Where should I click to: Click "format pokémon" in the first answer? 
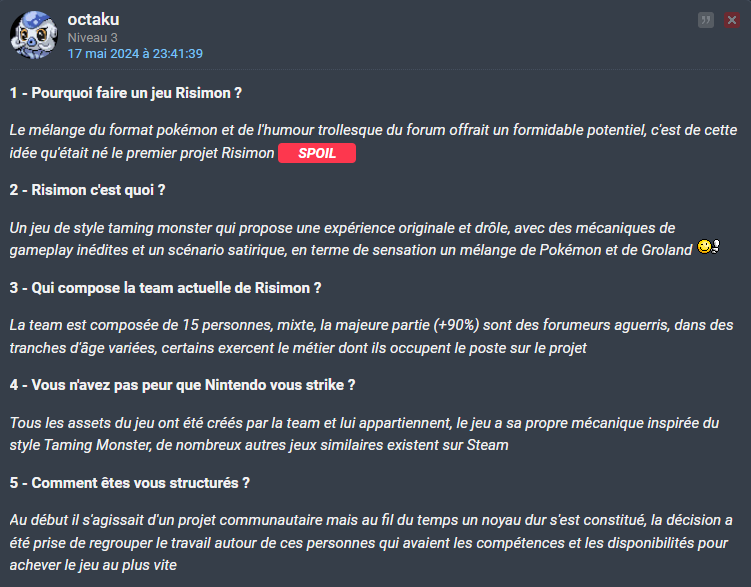[x=140, y=131]
